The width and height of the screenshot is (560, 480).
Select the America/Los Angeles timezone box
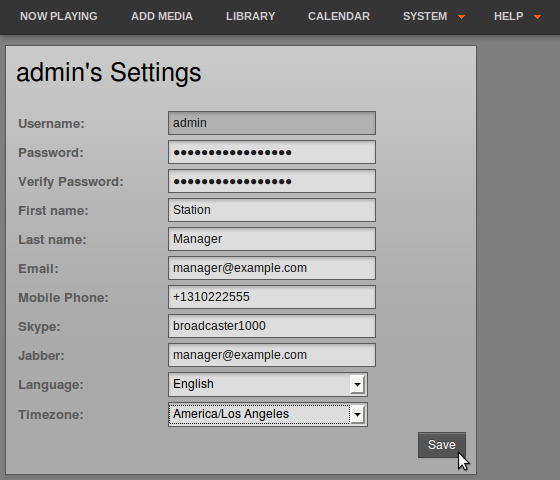(x=268, y=415)
